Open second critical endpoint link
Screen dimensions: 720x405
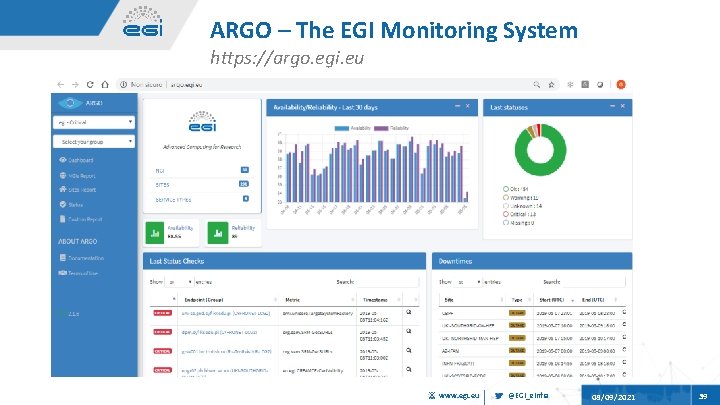pos(219,332)
